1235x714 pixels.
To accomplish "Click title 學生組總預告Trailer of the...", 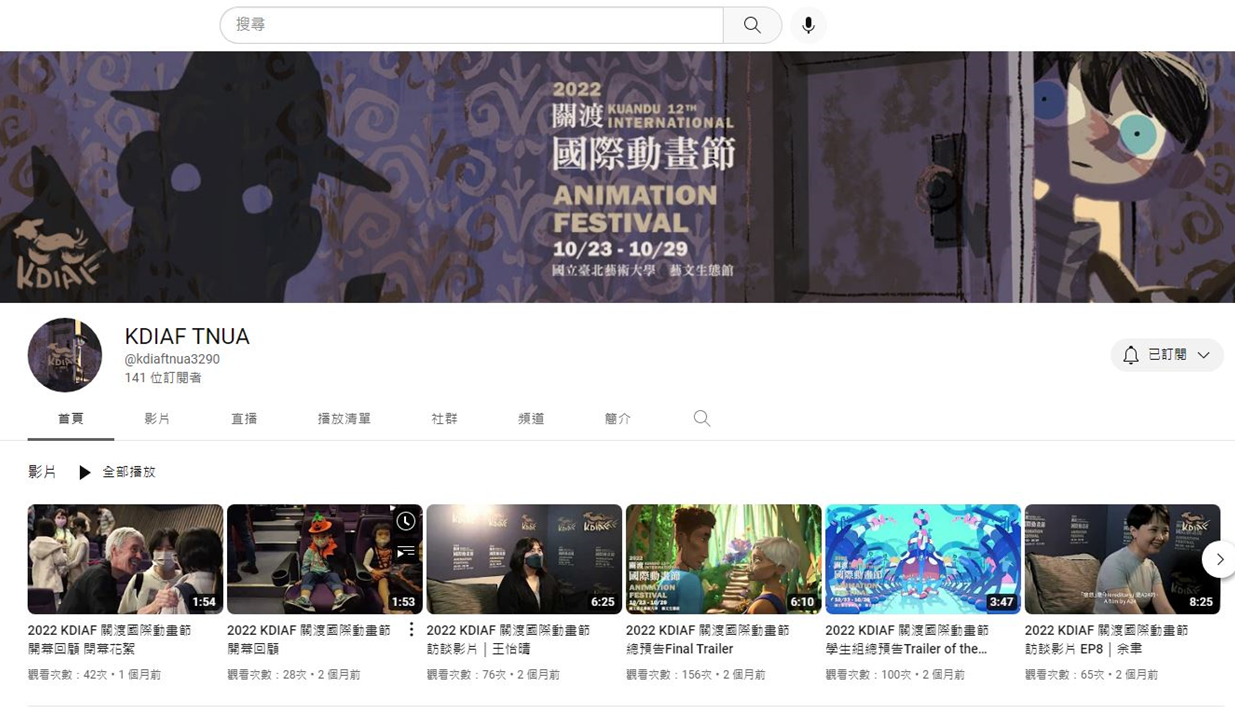I will pos(907,640).
